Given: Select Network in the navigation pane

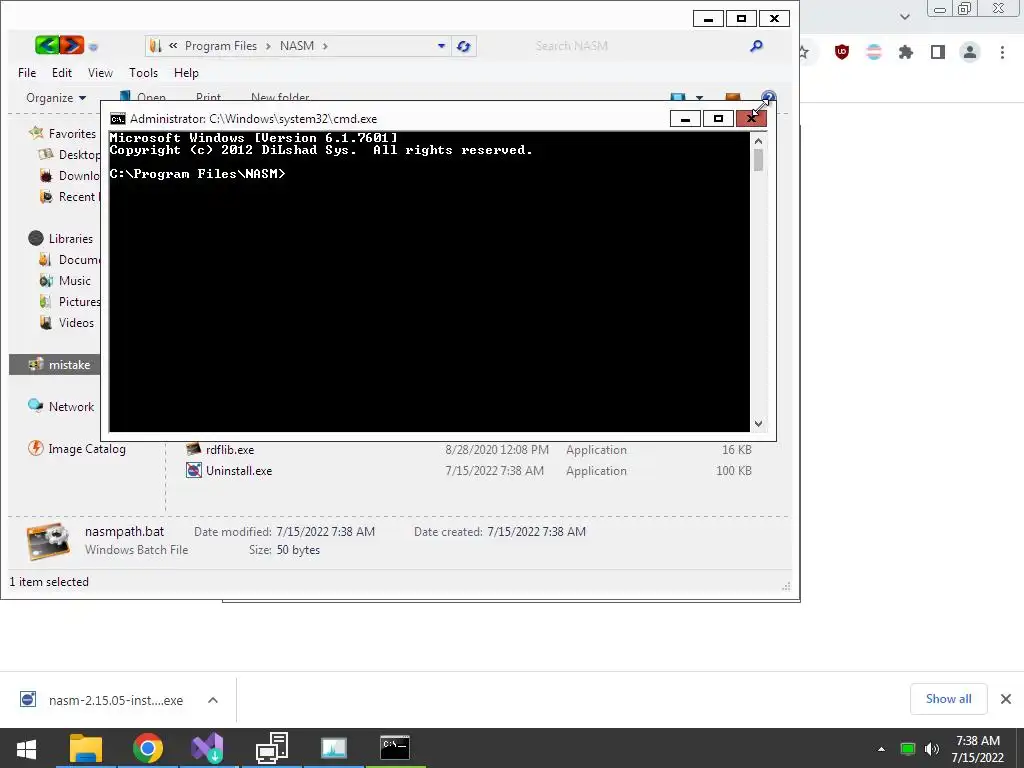Looking at the screenshot, I should pyautogui.click(x=71, y=406).
